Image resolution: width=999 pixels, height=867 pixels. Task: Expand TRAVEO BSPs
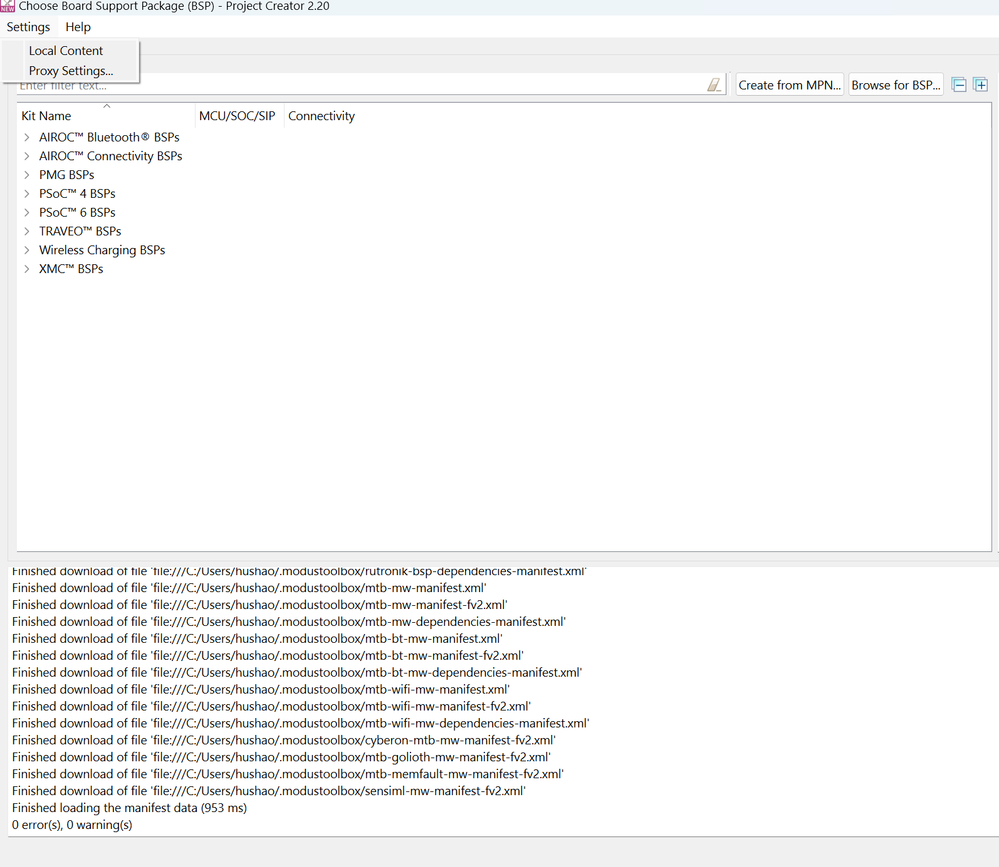tap(26, 231)
